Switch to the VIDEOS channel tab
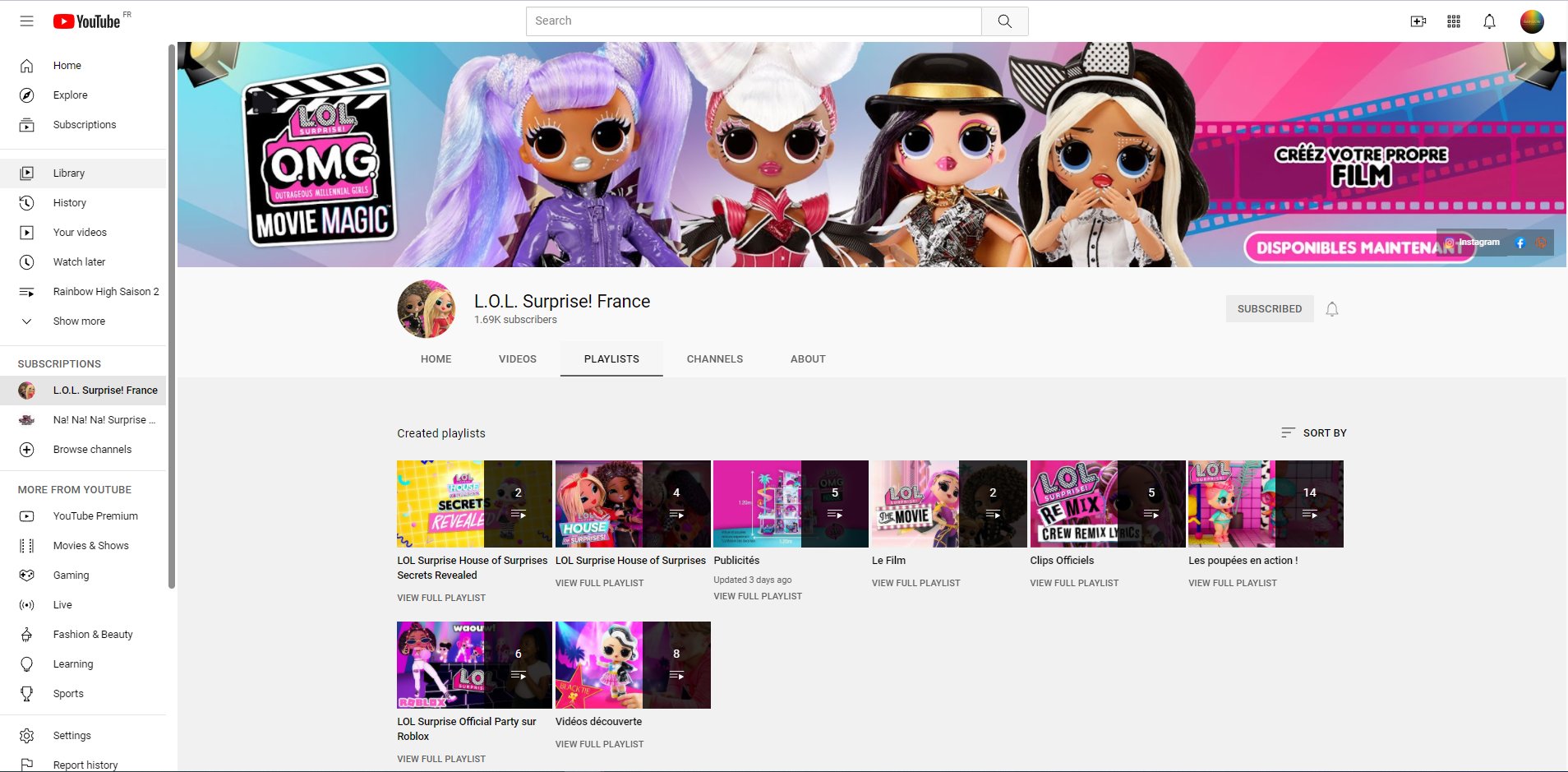Viewport: 1568px width, 772px height. pyautogui.click(x=518, y=359)
